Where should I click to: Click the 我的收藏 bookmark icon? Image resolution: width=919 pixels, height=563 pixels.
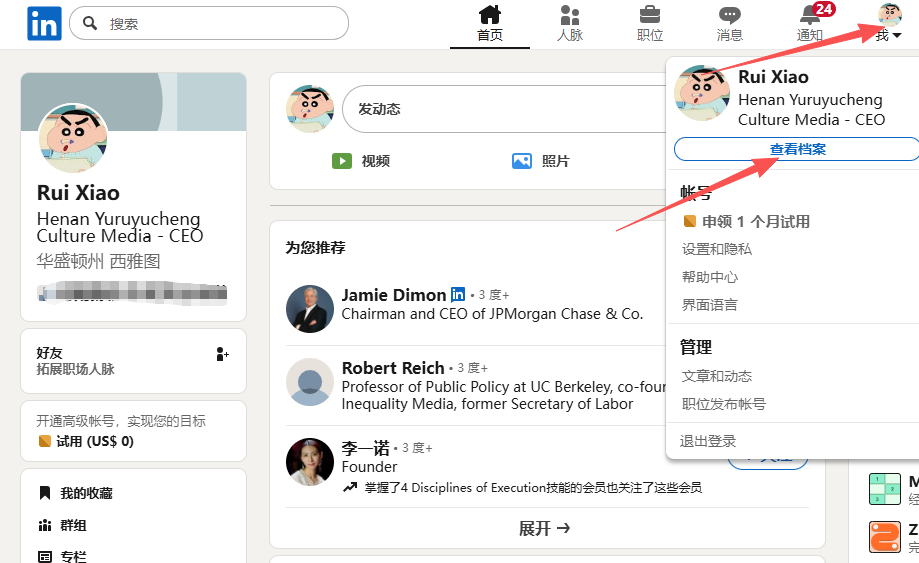45,493
